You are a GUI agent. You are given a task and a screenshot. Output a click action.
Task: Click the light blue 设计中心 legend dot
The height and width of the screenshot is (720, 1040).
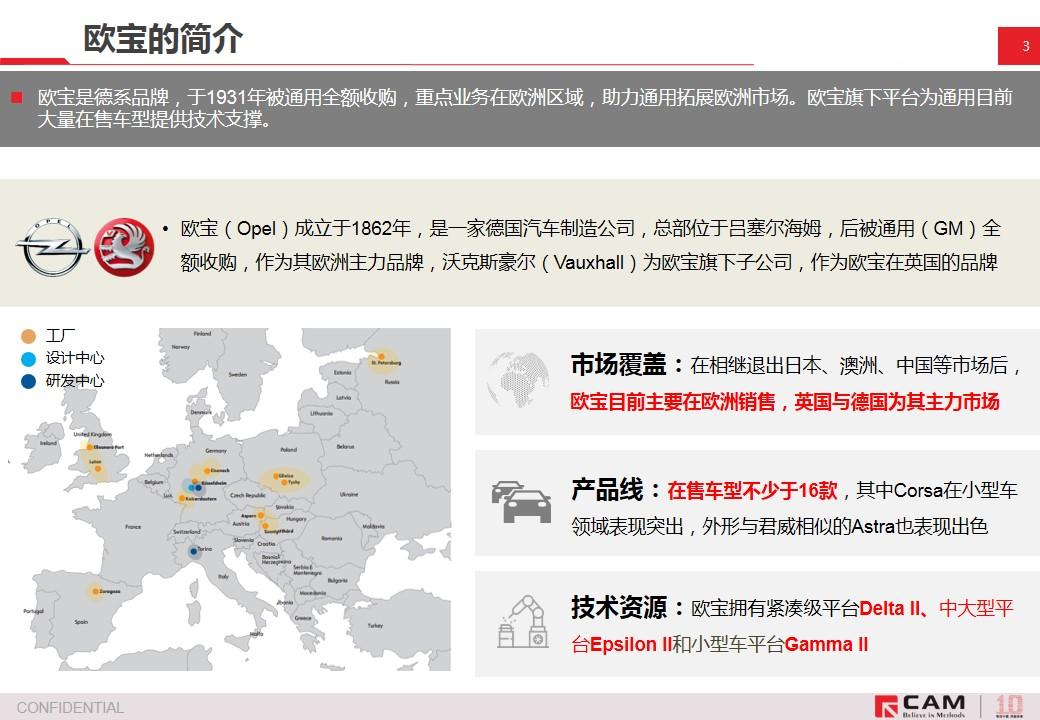click(x=29, y=359)
